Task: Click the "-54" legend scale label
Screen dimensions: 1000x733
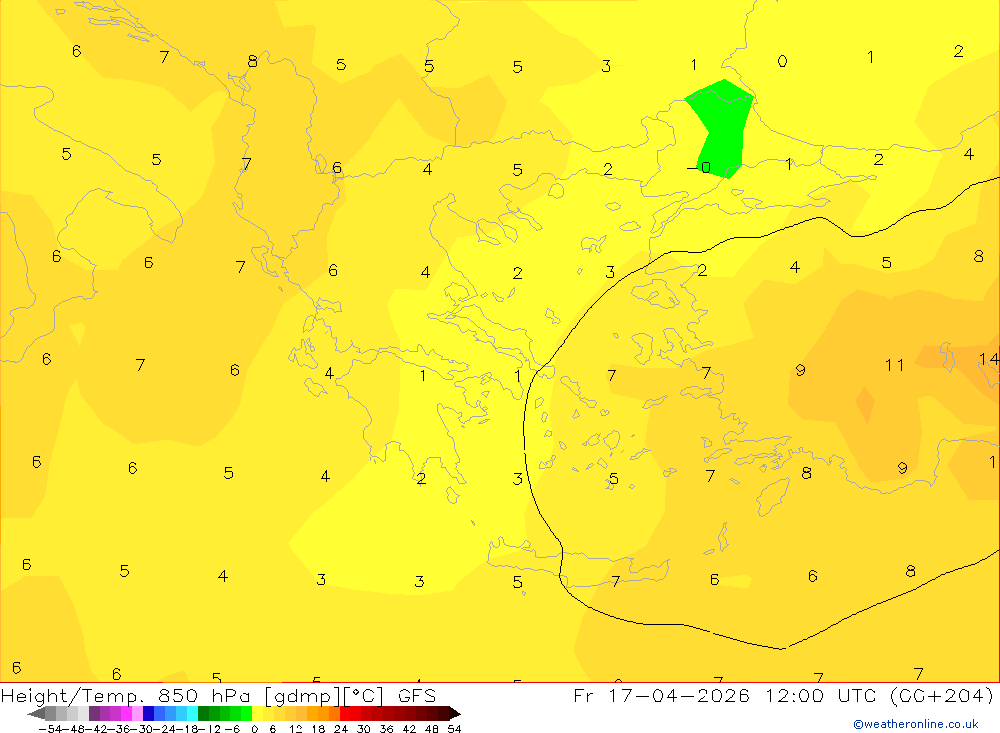Action: tap(50, 729)
